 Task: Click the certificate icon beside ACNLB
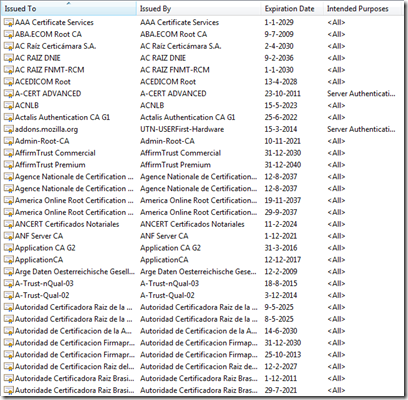click(x=9, y=106)
